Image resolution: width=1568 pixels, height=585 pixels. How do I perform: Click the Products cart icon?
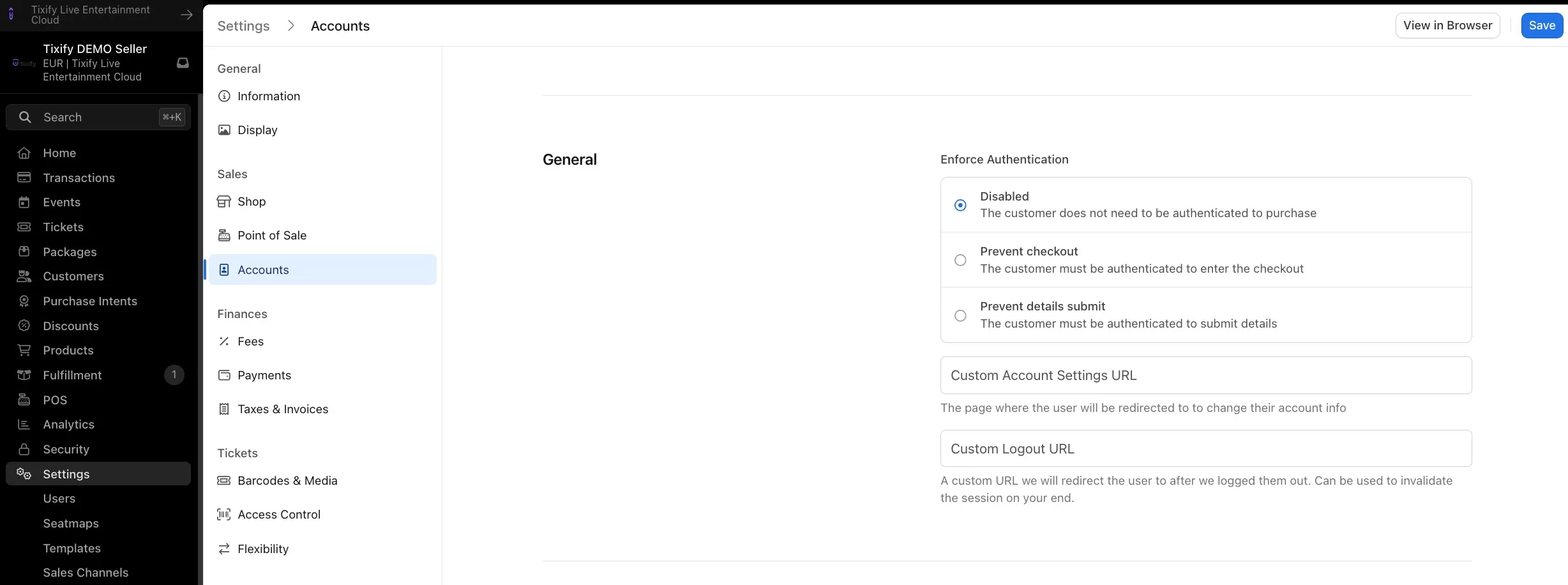(24, 350)
